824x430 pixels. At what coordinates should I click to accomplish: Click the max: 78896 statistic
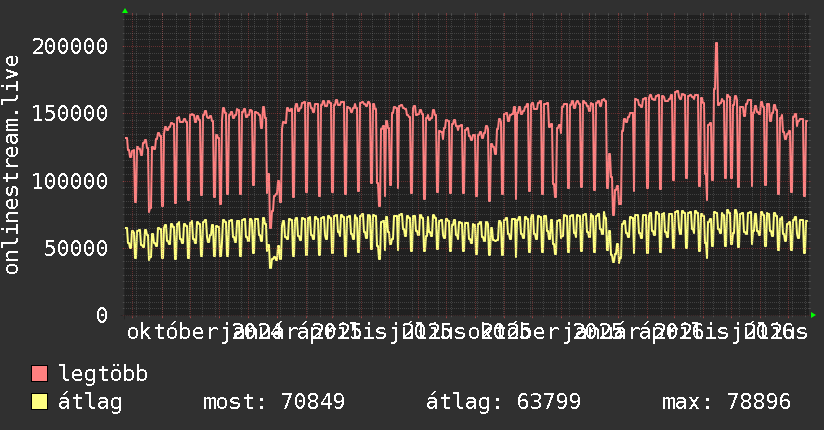click(x=726, y=402)
